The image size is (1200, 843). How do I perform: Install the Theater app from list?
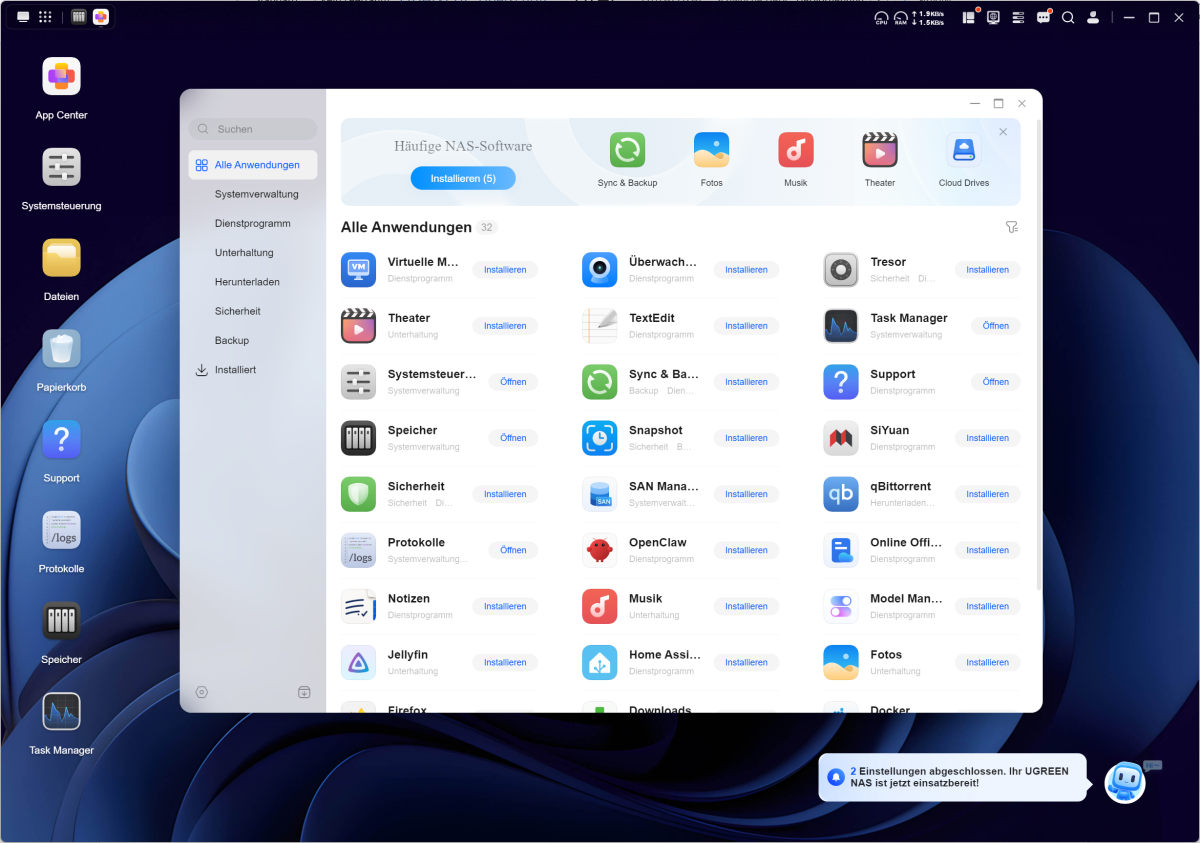[x=505, y=326]
